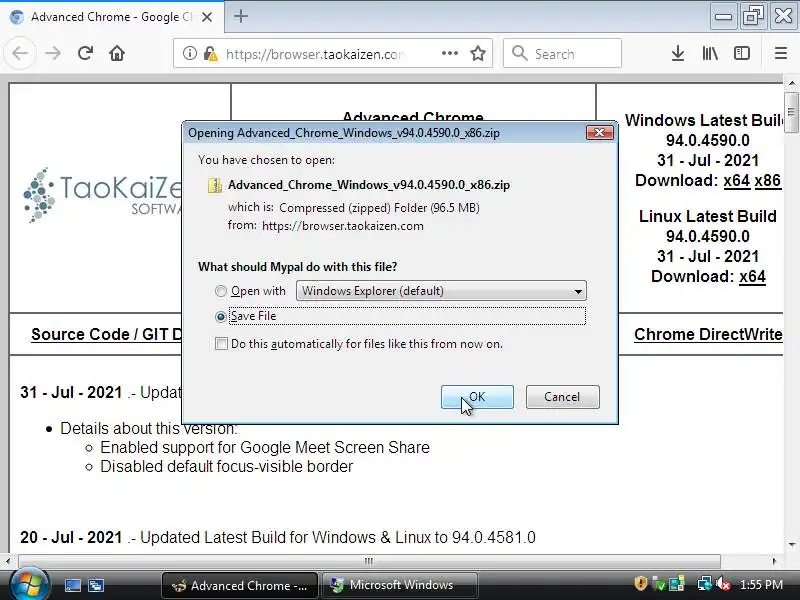Click the vertical scrollbar thumb
The image size is (800, 600).
tap(791, 112)
